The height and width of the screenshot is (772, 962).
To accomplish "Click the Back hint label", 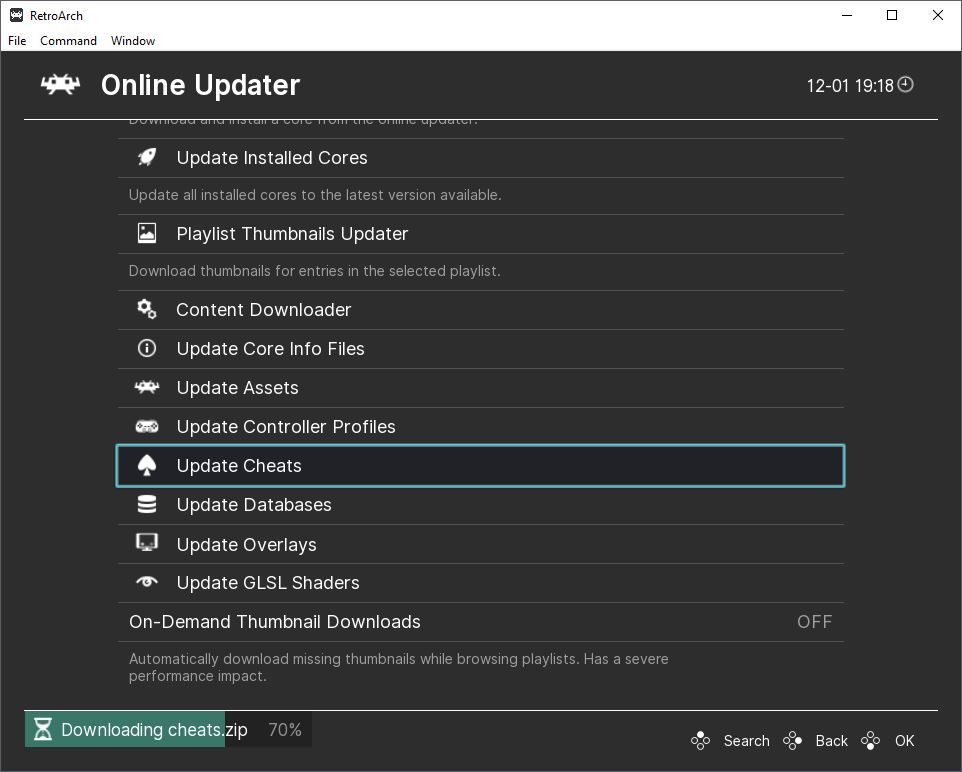I will pyautogui.click(x=831, y=741).
